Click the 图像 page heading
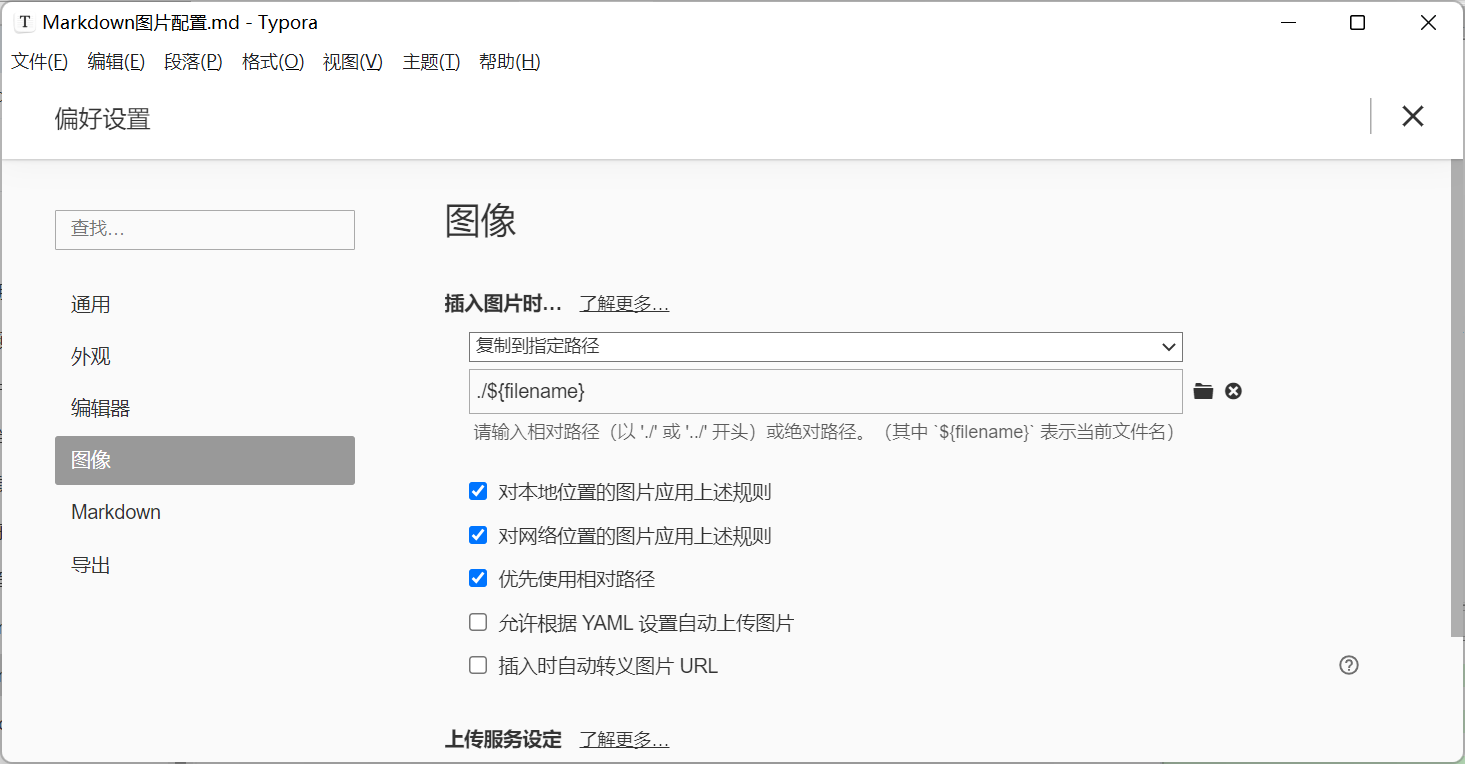Viewport: 1465px width, 764px height. click(481, 221)
